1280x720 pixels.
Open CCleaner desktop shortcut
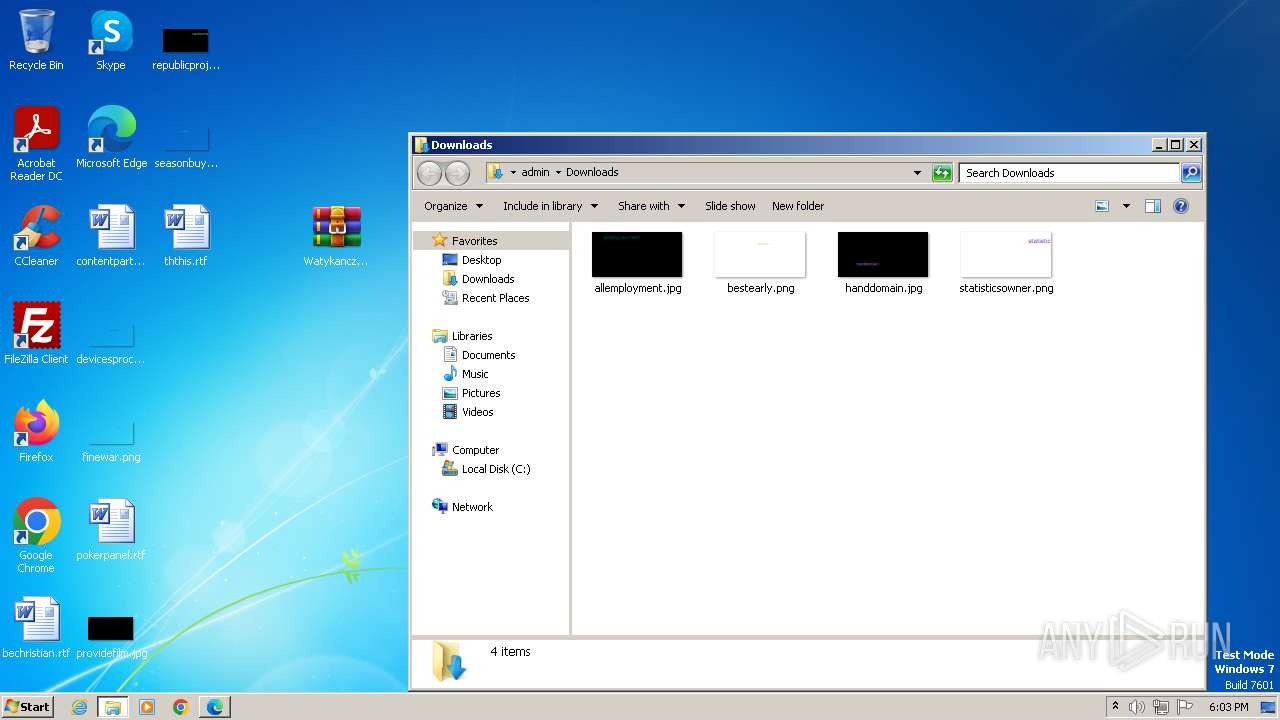36,236
